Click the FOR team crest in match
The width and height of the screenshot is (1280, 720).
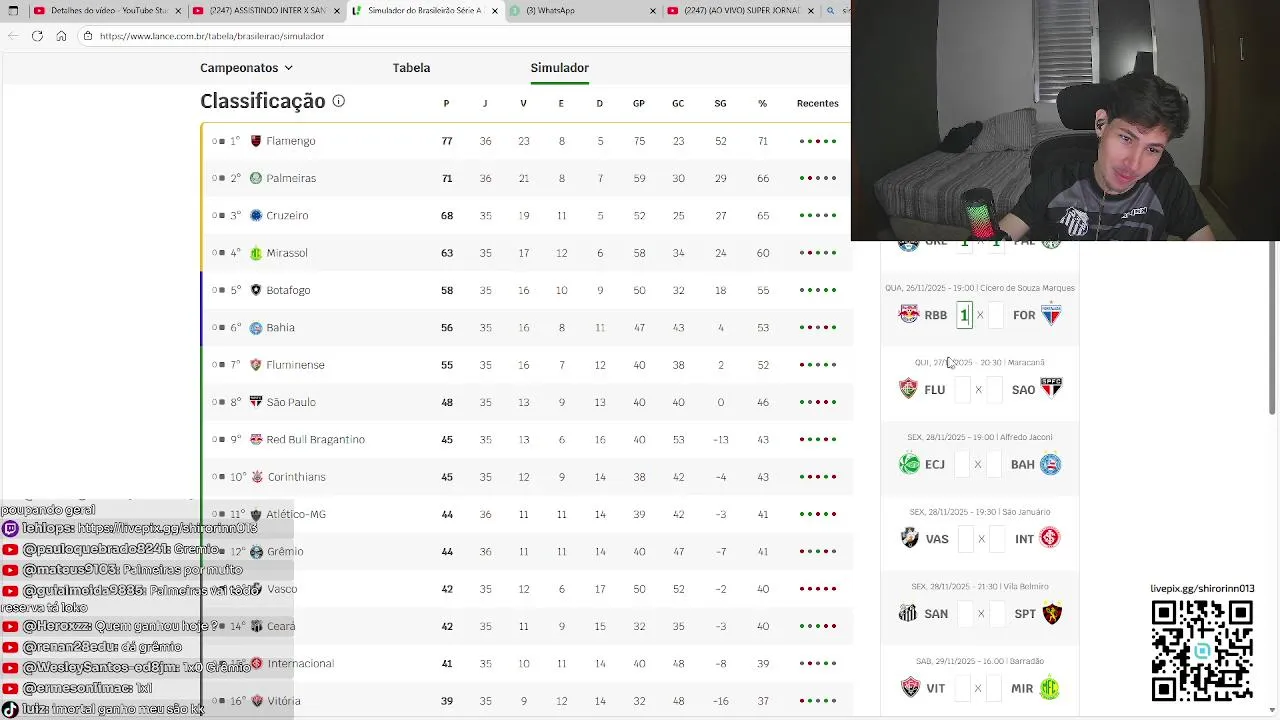coord(1050,314)
